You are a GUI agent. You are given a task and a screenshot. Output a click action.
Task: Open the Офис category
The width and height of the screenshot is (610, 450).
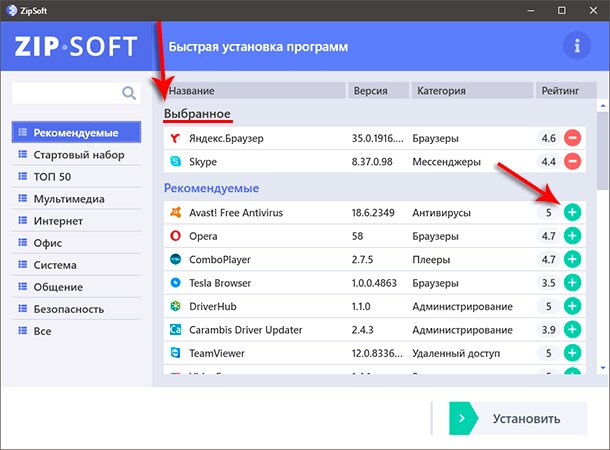(x=76, y=243)
